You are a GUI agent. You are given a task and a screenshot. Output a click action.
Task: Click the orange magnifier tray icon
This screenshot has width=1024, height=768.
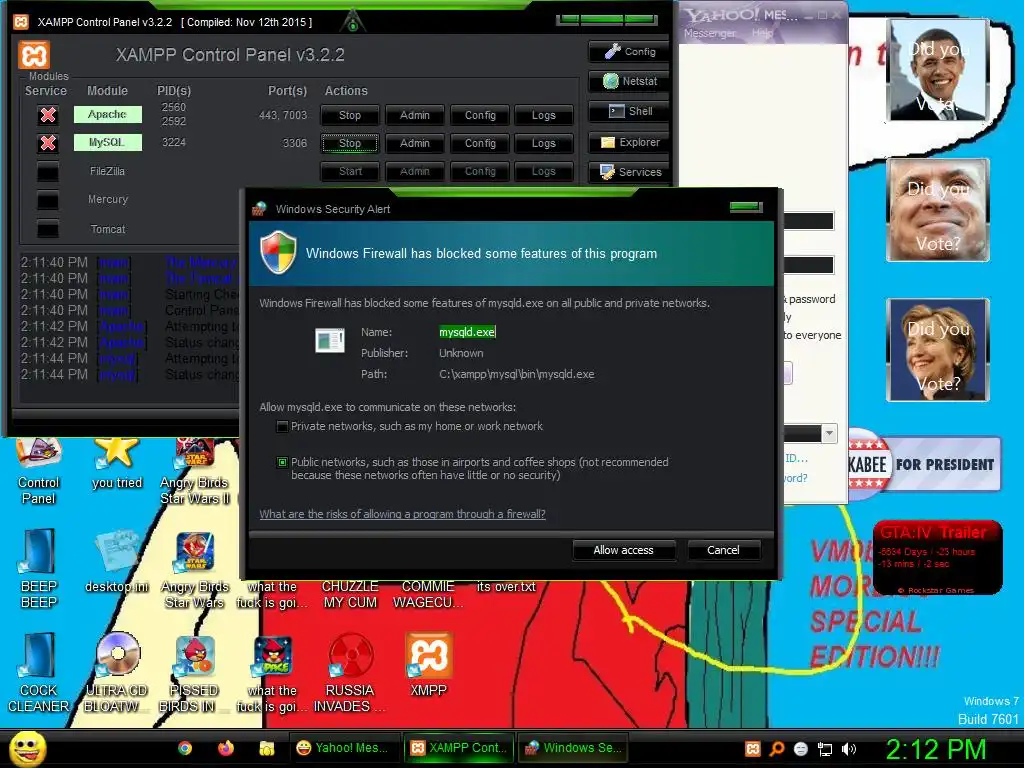coord(777,749)
